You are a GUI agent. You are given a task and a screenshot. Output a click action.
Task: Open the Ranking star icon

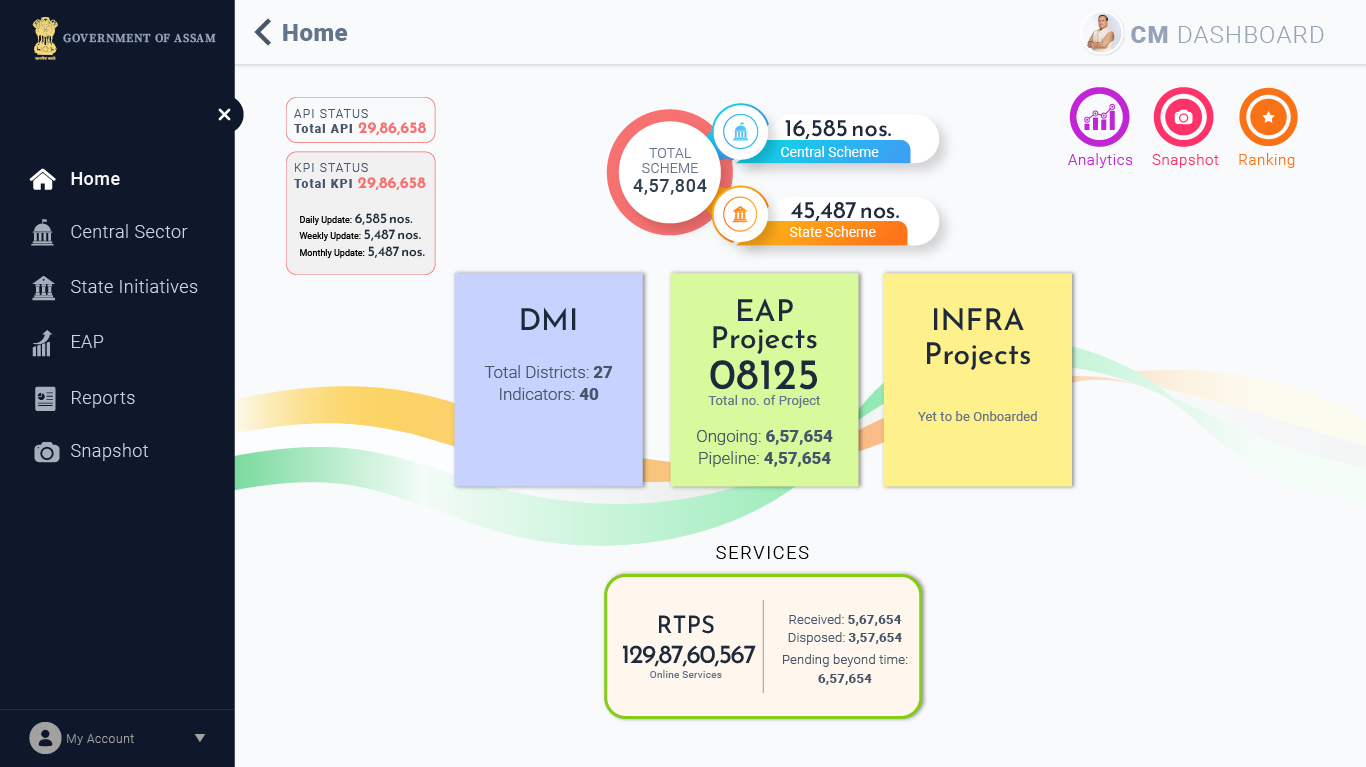click(1267, 118)
